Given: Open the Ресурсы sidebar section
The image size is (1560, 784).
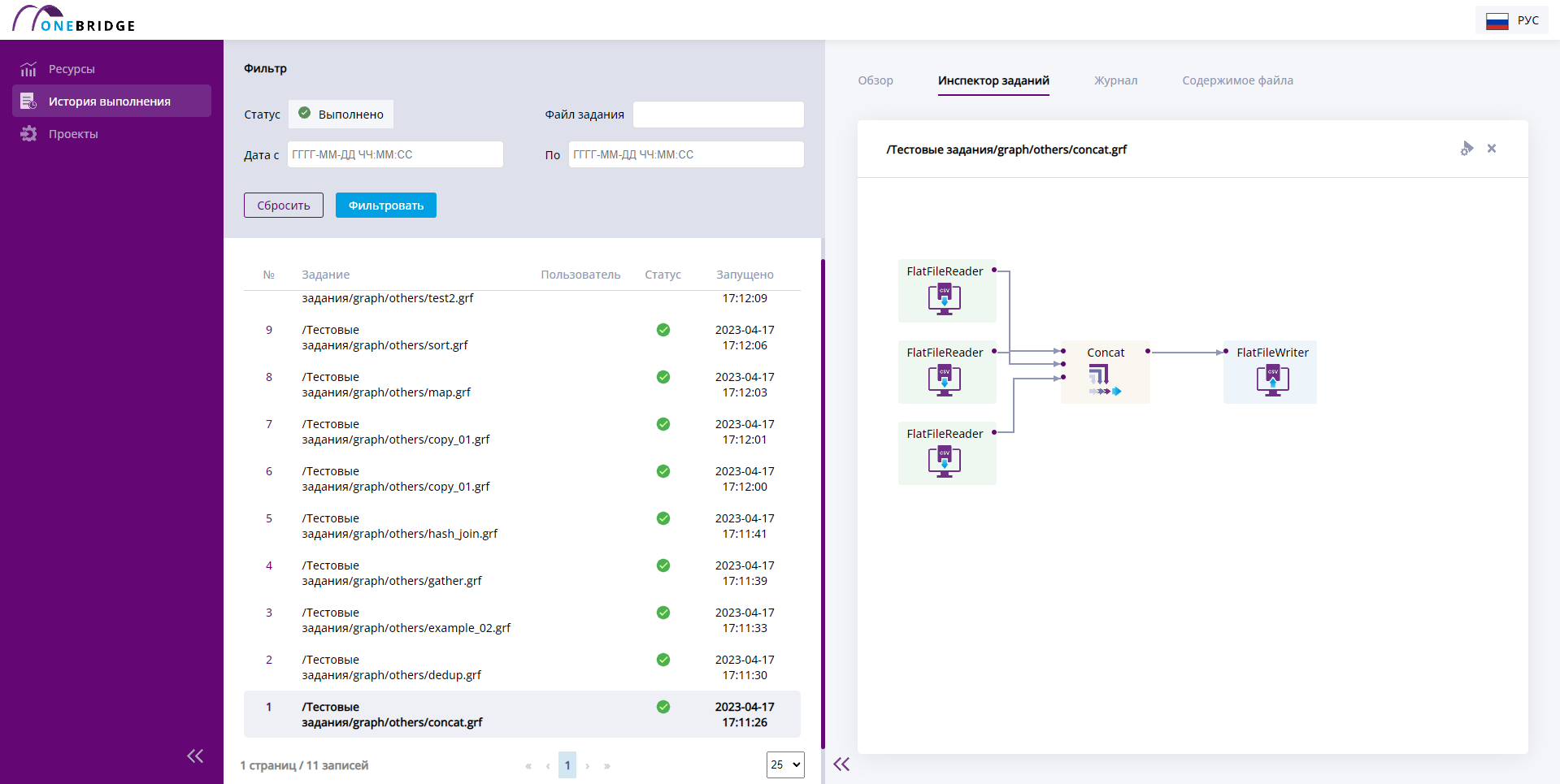Looking at the screenshot, I should (72, 69).
